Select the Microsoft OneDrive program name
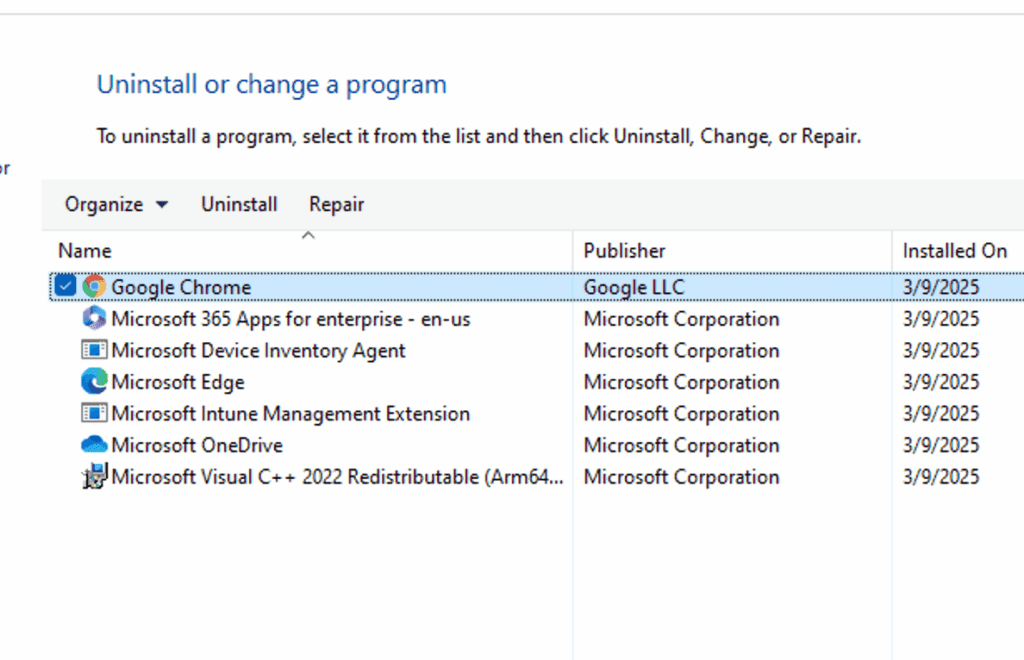 click(197, 445)
